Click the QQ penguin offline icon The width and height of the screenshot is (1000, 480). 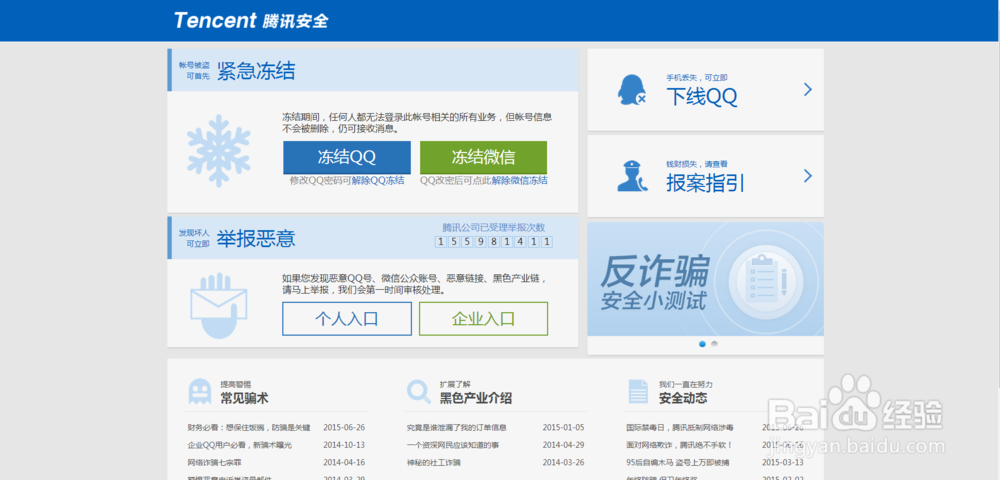click(x=632, y=90)
